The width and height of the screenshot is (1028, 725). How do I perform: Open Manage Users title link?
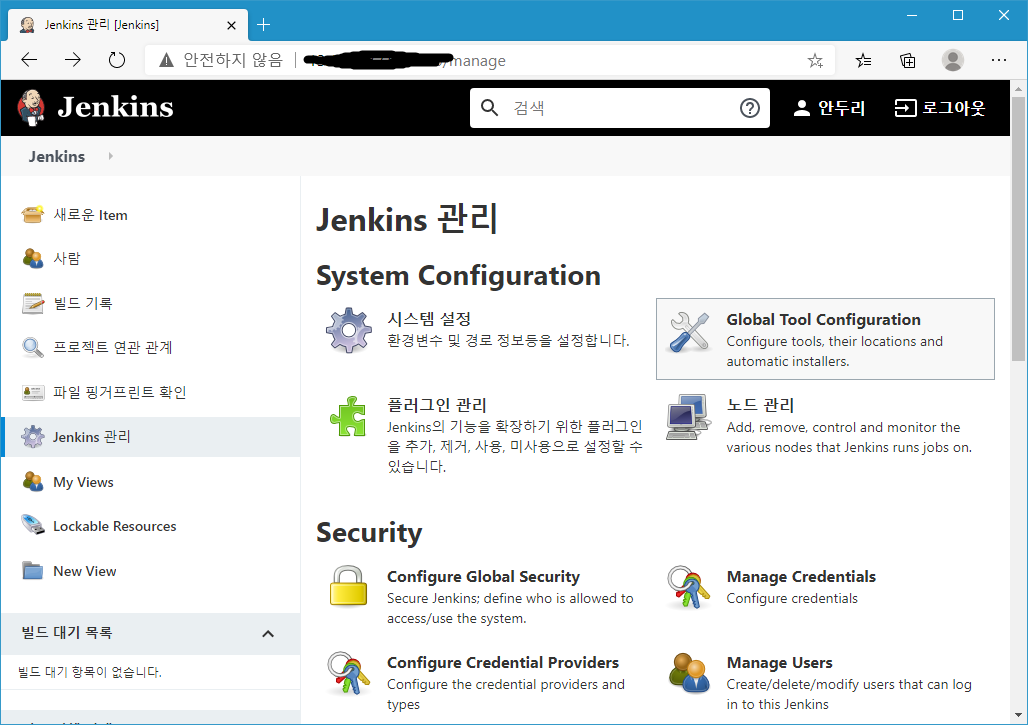780,662
